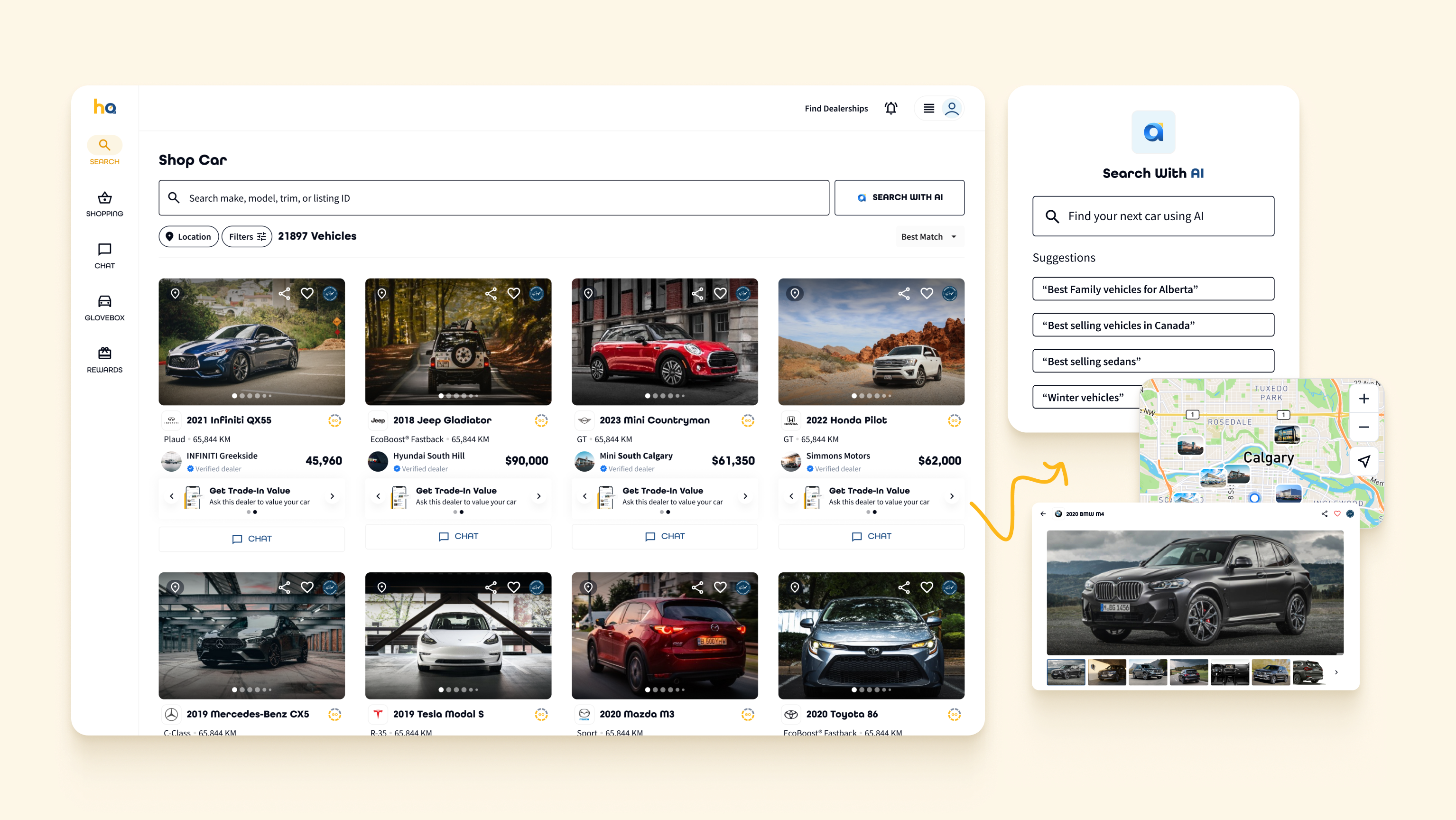Pick the "Best Family vehicles for Alberta" suggestion
1456x820 pixels.
click(x=1153, y=289)
